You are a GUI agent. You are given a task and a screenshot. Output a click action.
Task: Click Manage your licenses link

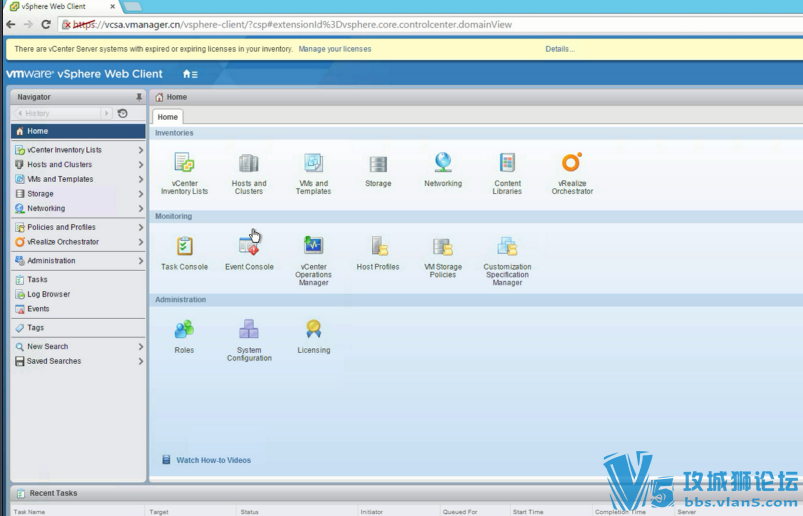(335, 49)
